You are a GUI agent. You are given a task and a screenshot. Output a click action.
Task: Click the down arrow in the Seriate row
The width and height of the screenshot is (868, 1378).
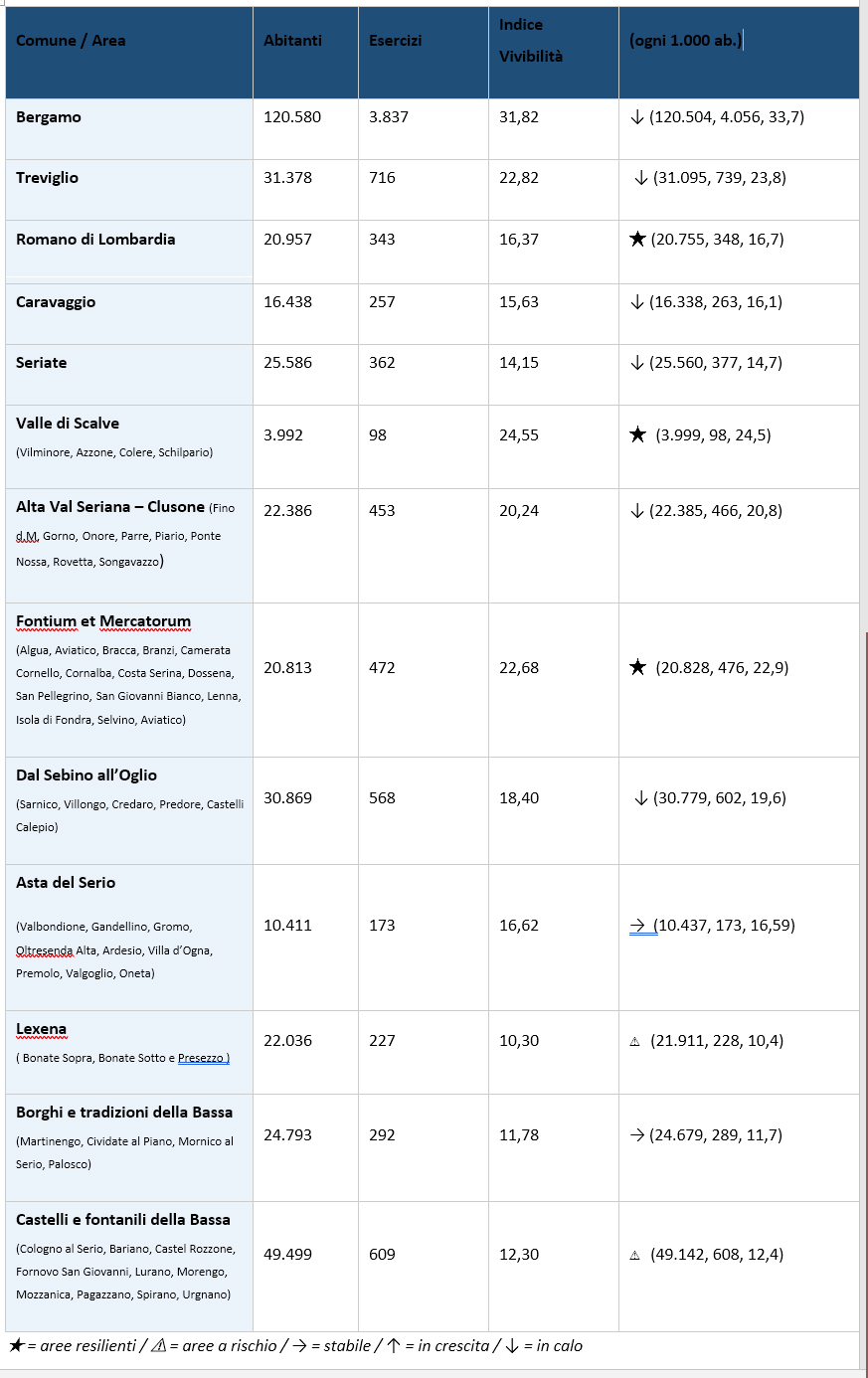click(637, 363)
